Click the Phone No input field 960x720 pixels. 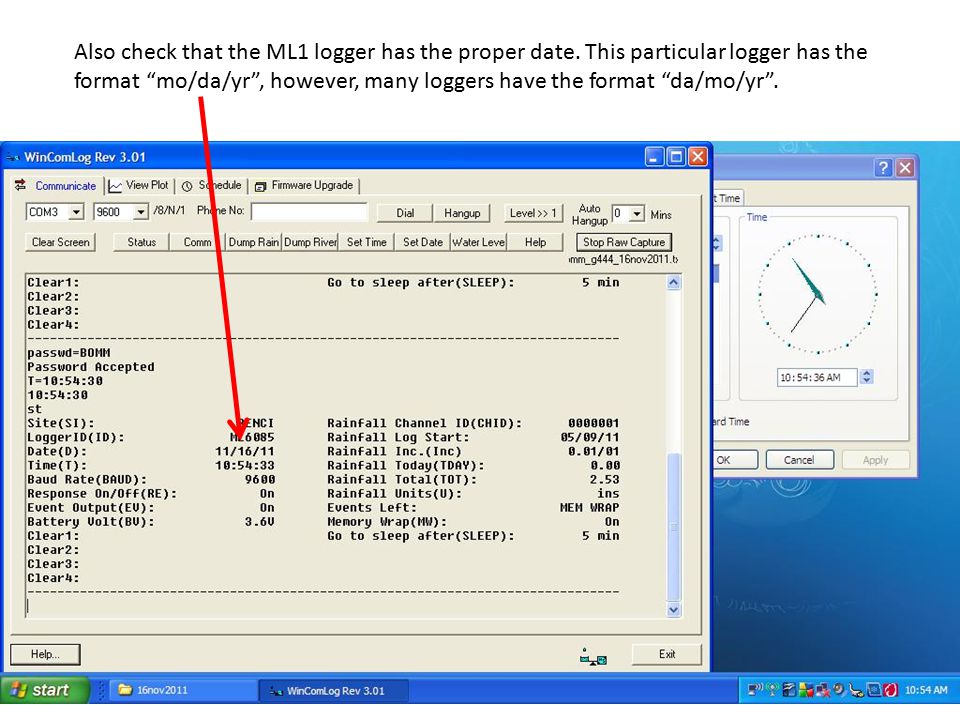[x=309, y=212]
